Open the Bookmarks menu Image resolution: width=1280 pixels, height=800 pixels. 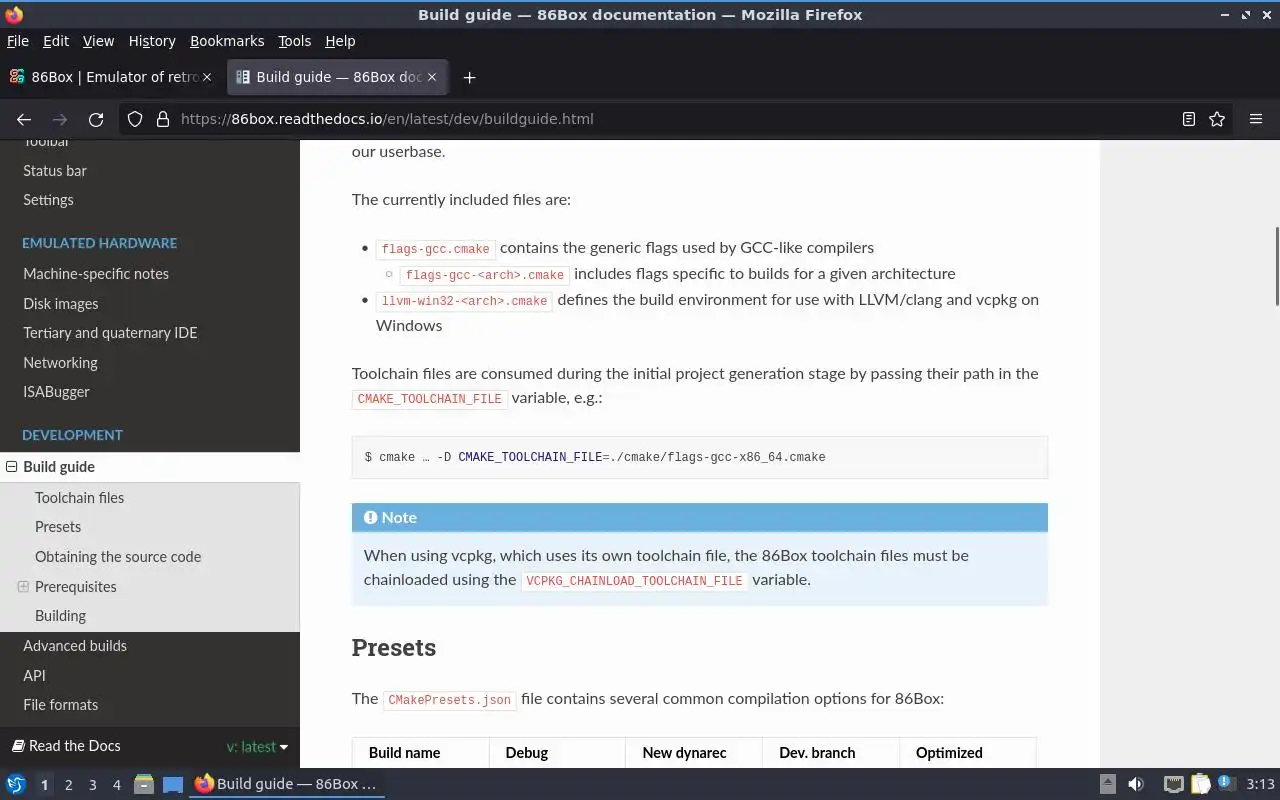click(x=227, y=41)
